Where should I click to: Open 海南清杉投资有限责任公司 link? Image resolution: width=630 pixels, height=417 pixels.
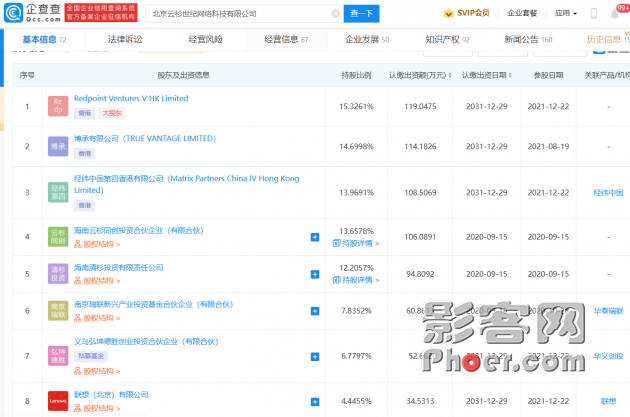point(119,268)
